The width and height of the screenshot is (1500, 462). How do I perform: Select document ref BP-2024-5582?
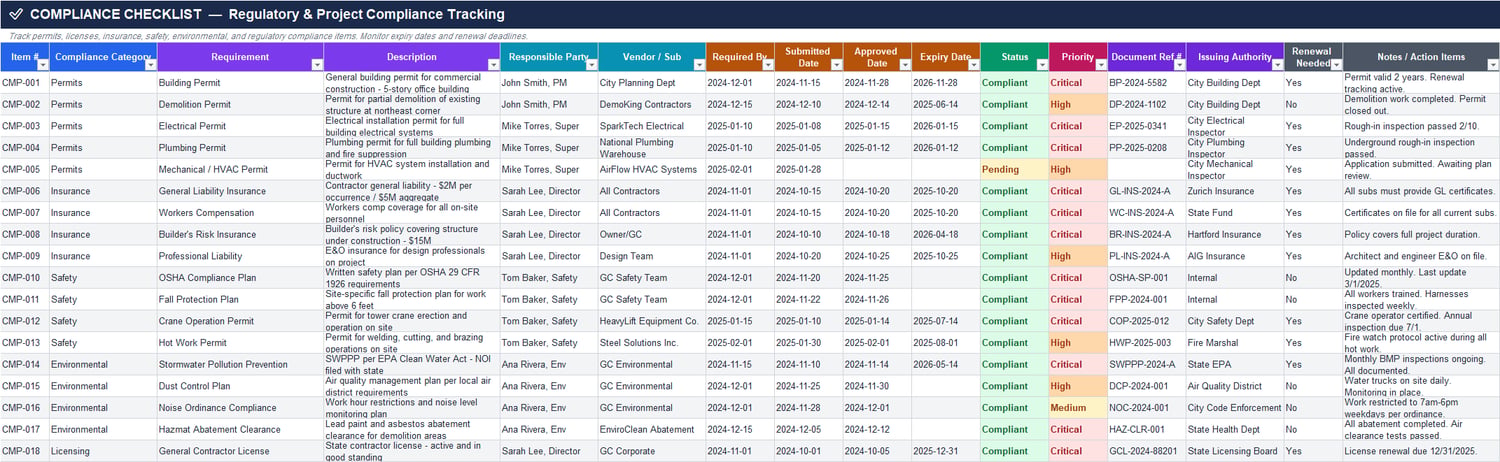(x=1146, y=83)
